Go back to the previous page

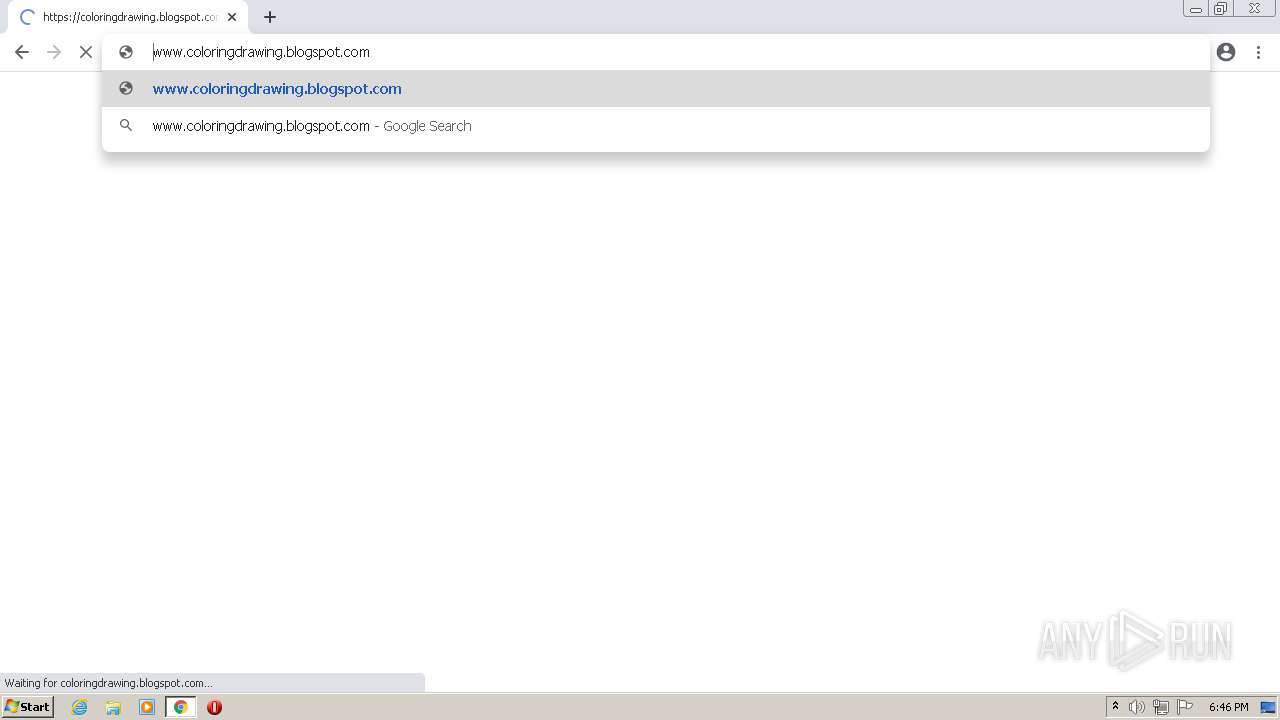(x=22, y=52)
